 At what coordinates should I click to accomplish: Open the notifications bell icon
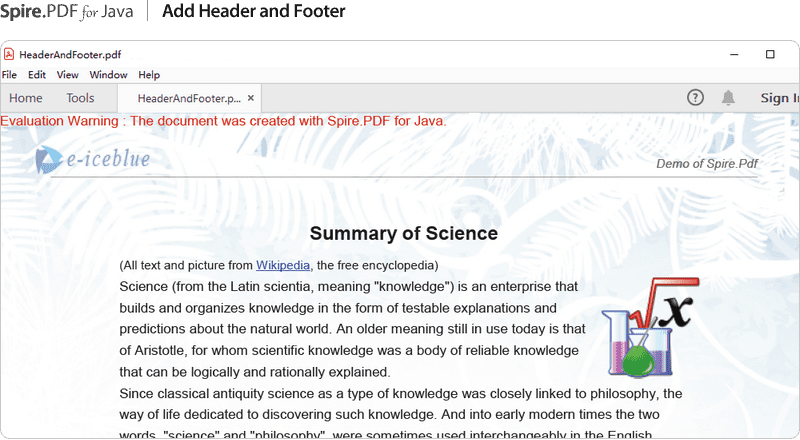pos(728,97)
